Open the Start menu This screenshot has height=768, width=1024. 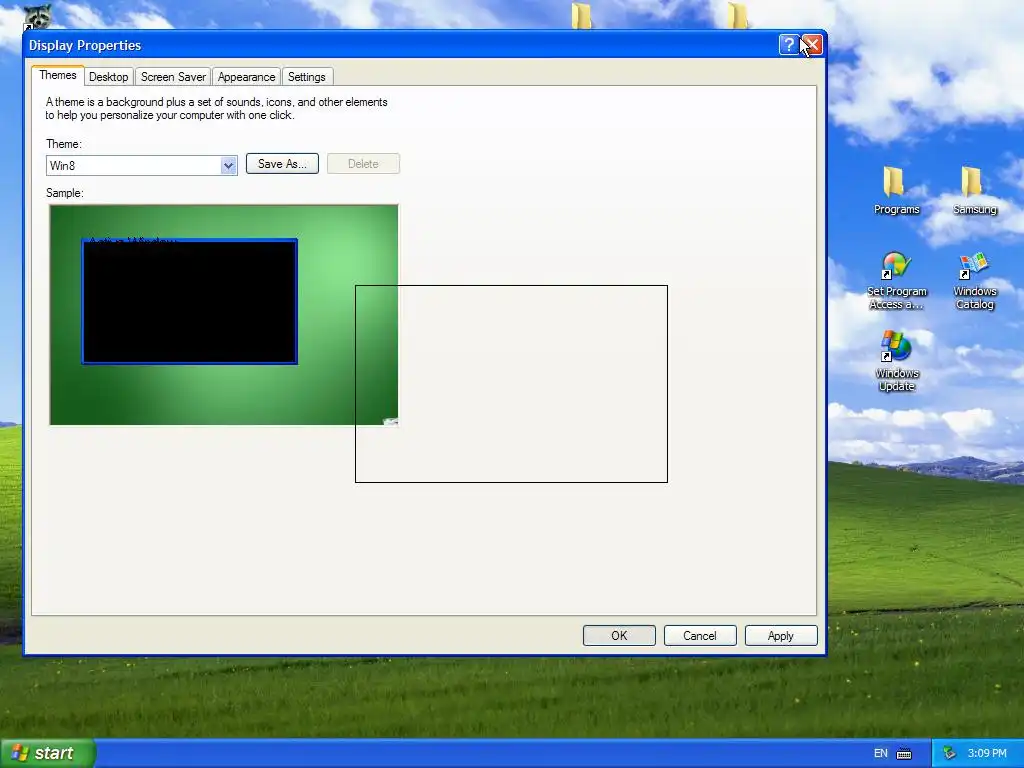[48, 753]
